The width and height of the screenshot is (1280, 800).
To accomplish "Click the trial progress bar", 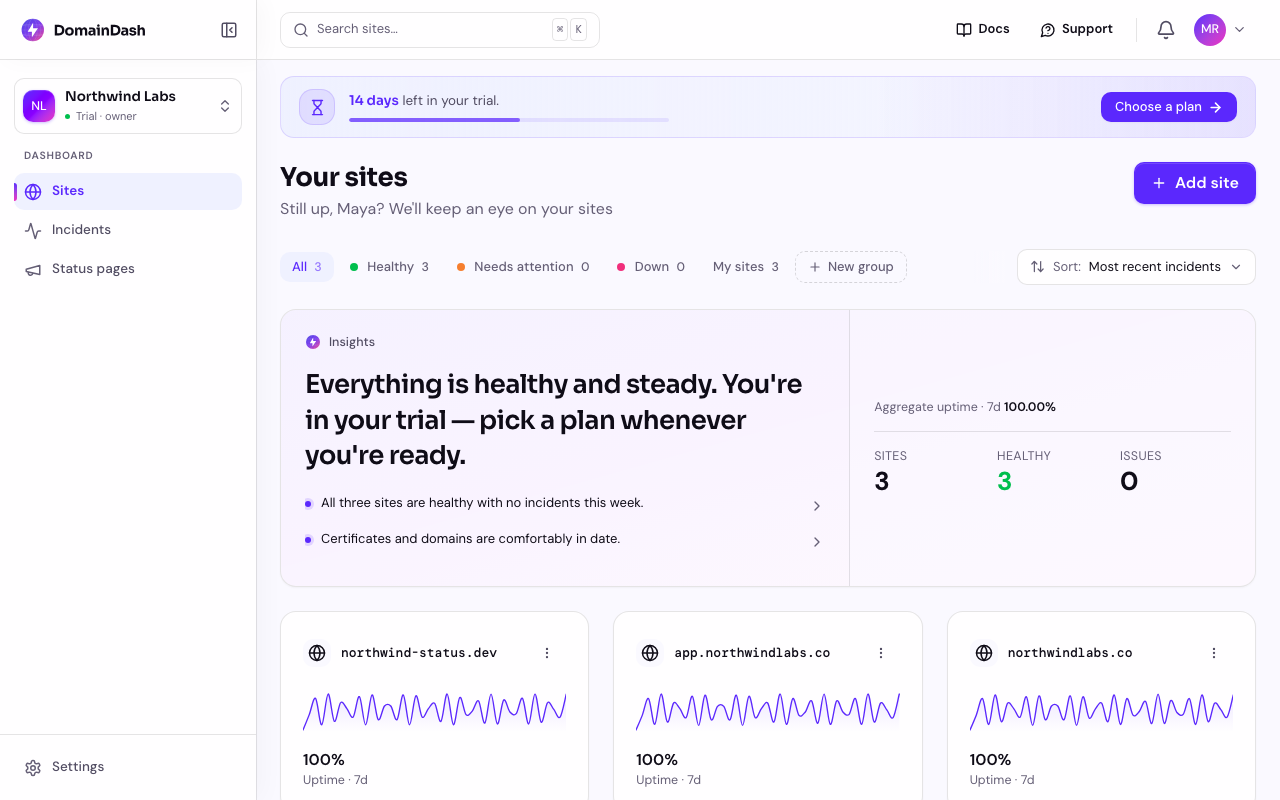I will pos(509,120).
